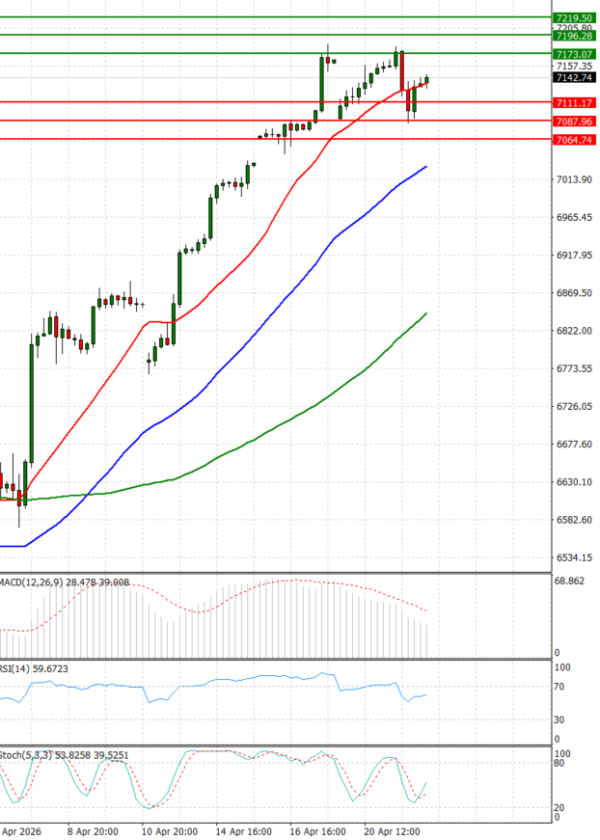This screenshot has height=840, width=600.
Task: Select the 7173.07 resistance level label
Action: click(574, 54)
